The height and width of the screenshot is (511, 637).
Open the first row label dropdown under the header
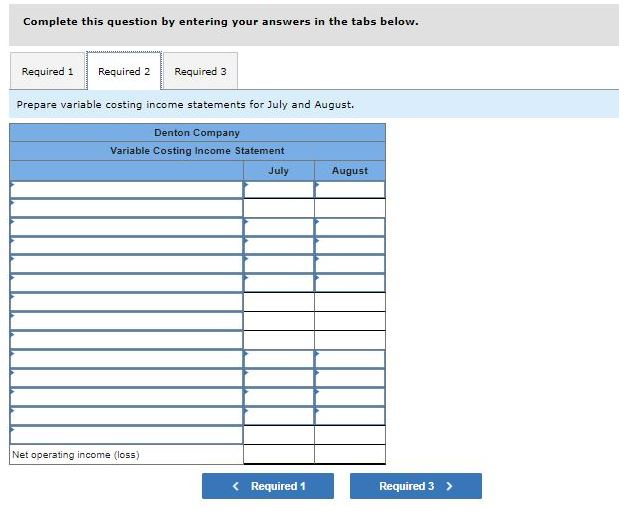pos(126,189)
